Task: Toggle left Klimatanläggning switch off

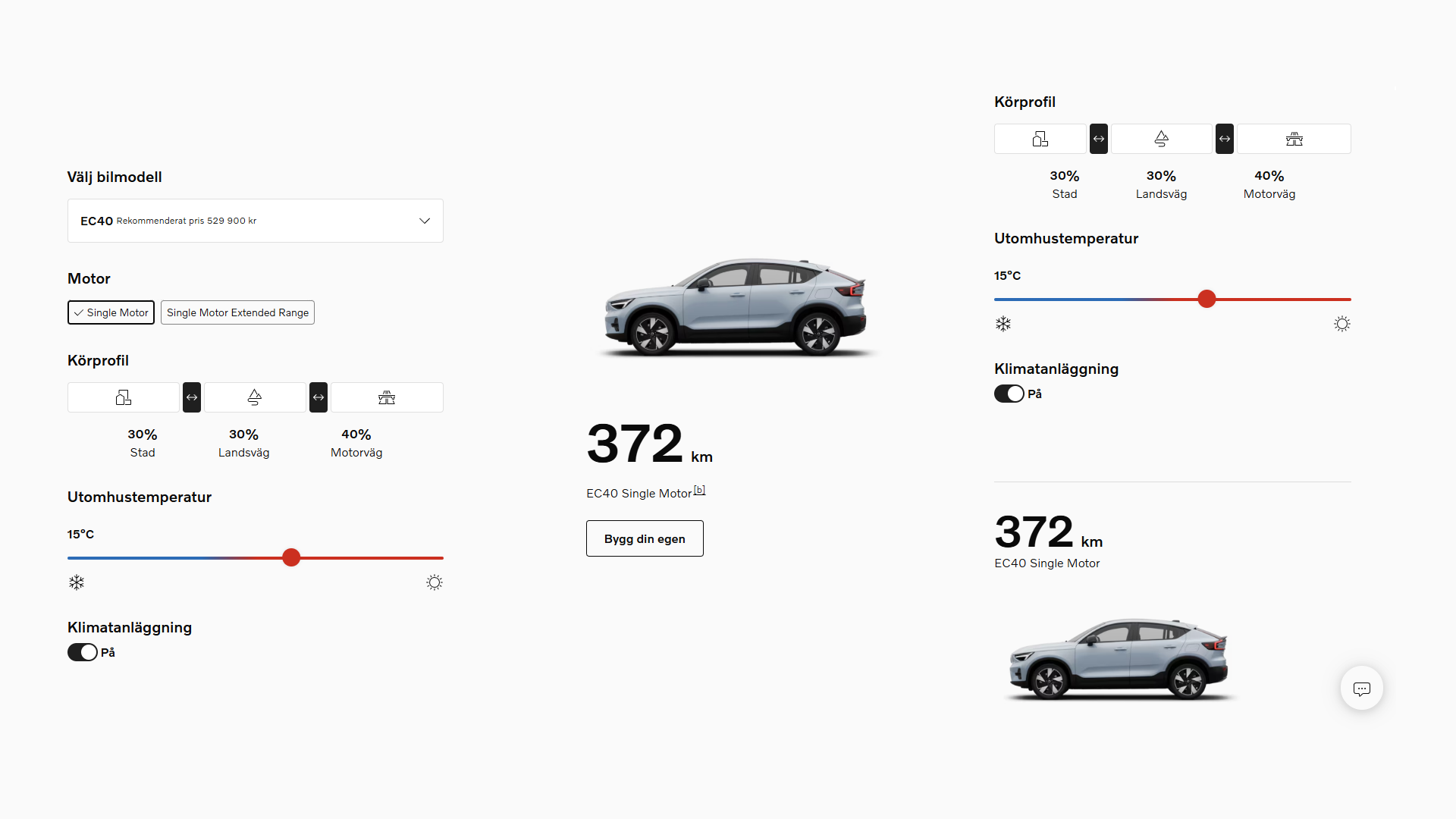Action: (83, 652)
